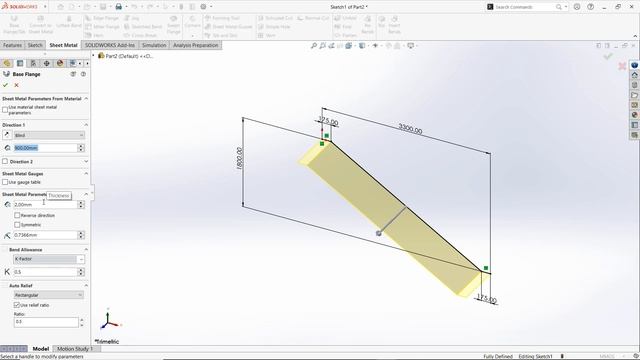Collapse the Sheet Metal Gauges section

pos(86,173)
